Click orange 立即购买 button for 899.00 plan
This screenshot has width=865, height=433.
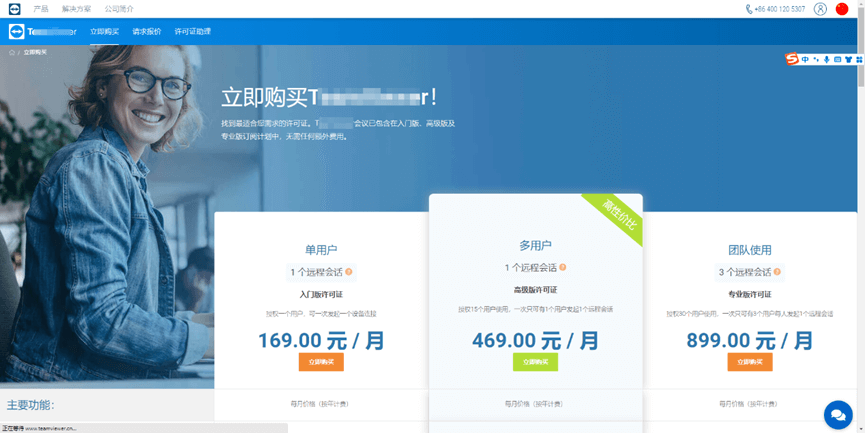click(749, 362)
